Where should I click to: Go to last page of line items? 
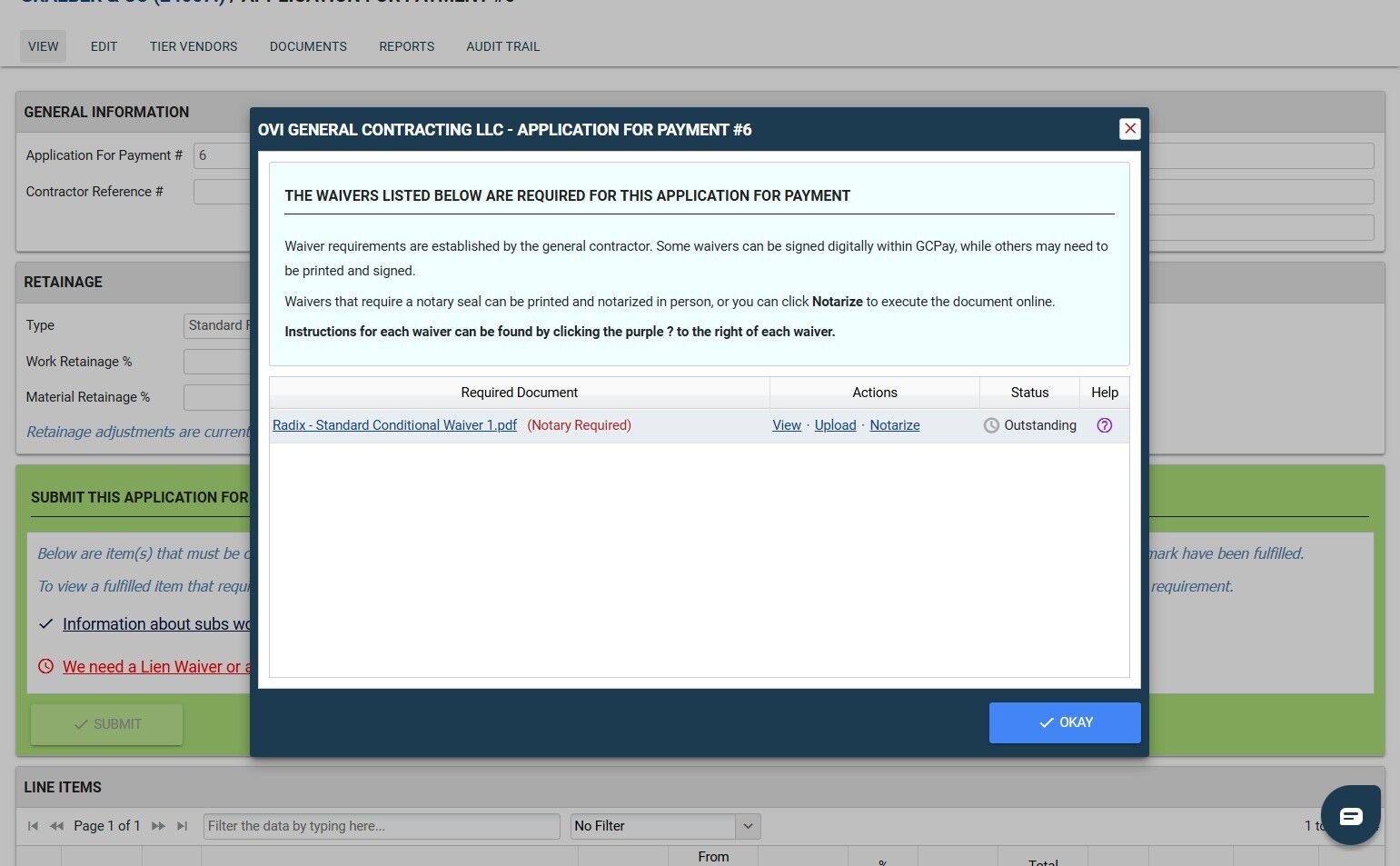(182, 826)
